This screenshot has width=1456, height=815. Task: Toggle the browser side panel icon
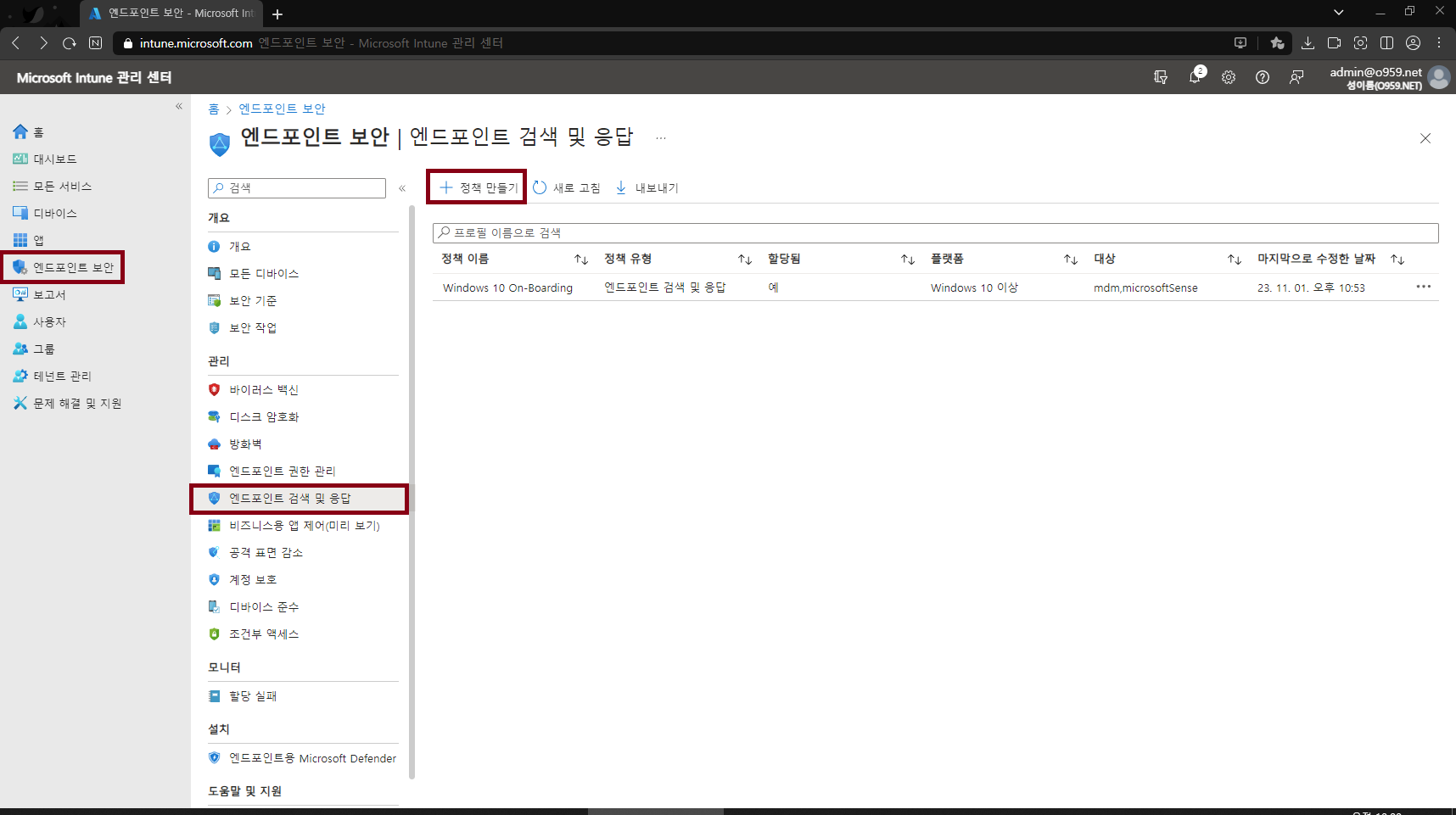[x=1387, y=43]
